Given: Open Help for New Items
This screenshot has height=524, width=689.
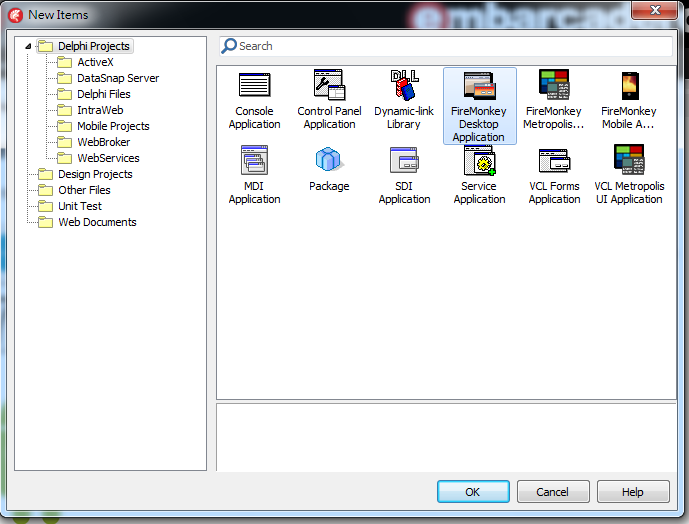Looking at the screenshot, I should click(x=633, y=491).
